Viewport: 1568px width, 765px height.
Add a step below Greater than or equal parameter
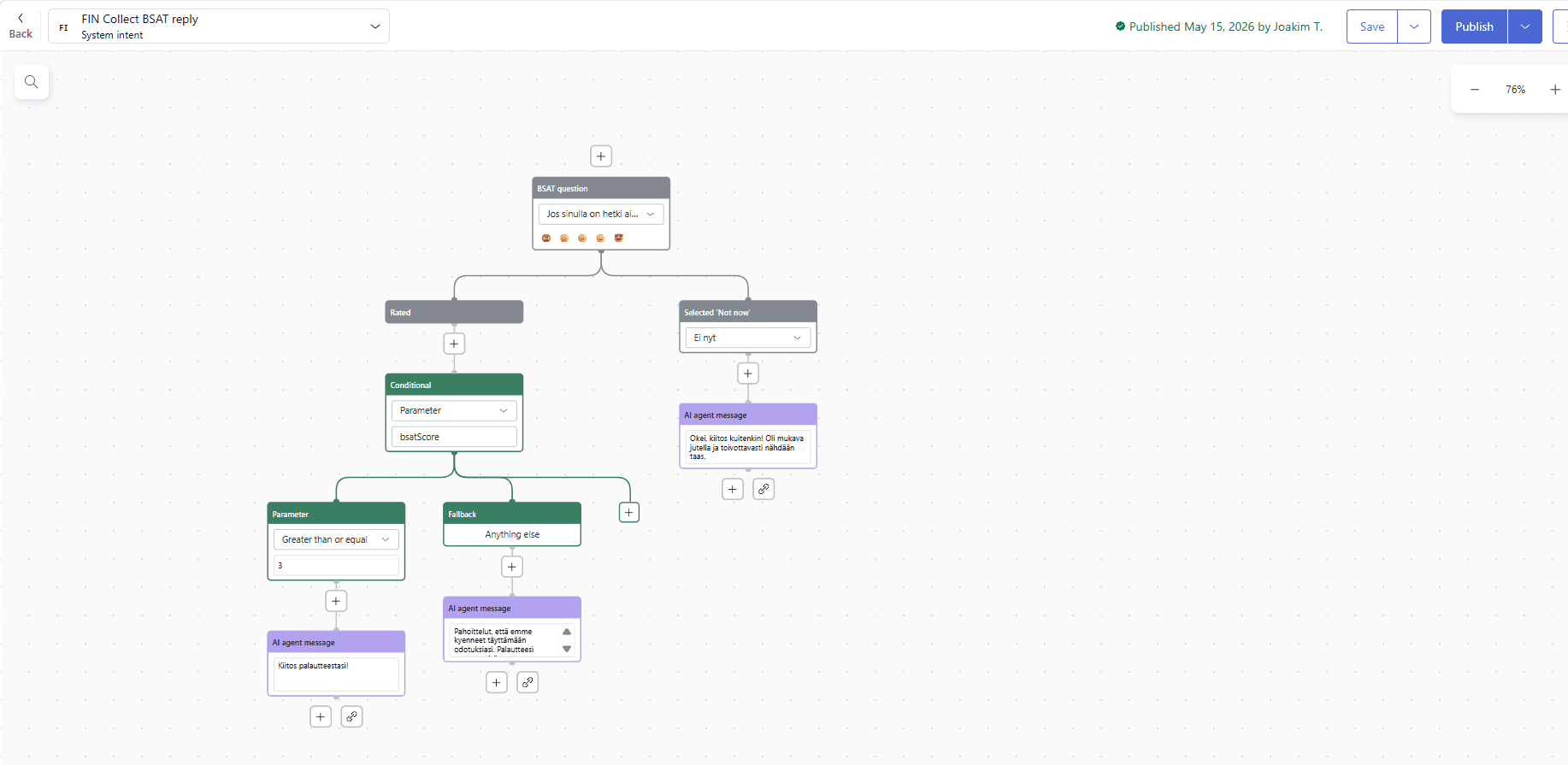tap(336, 601)
